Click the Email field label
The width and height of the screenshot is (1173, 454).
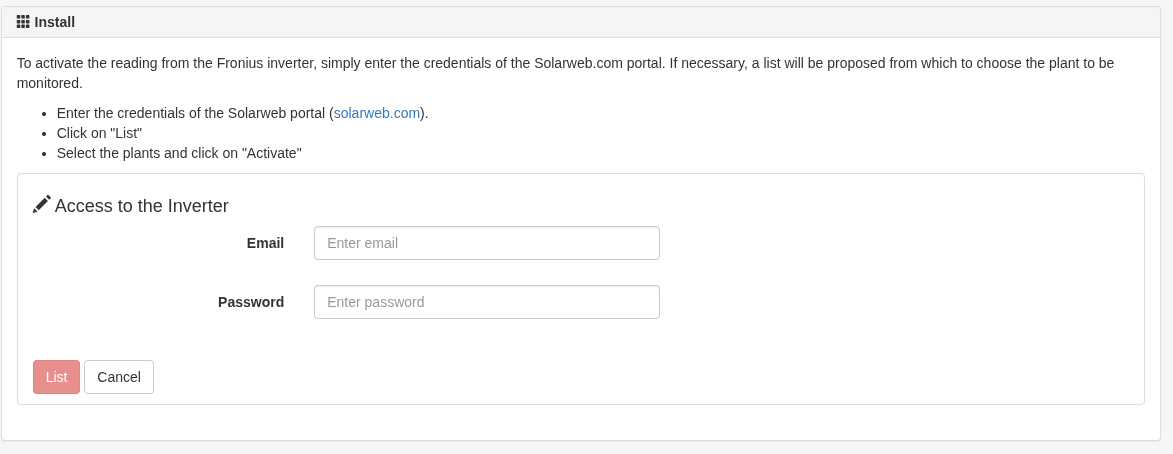(x=266, y=243)
